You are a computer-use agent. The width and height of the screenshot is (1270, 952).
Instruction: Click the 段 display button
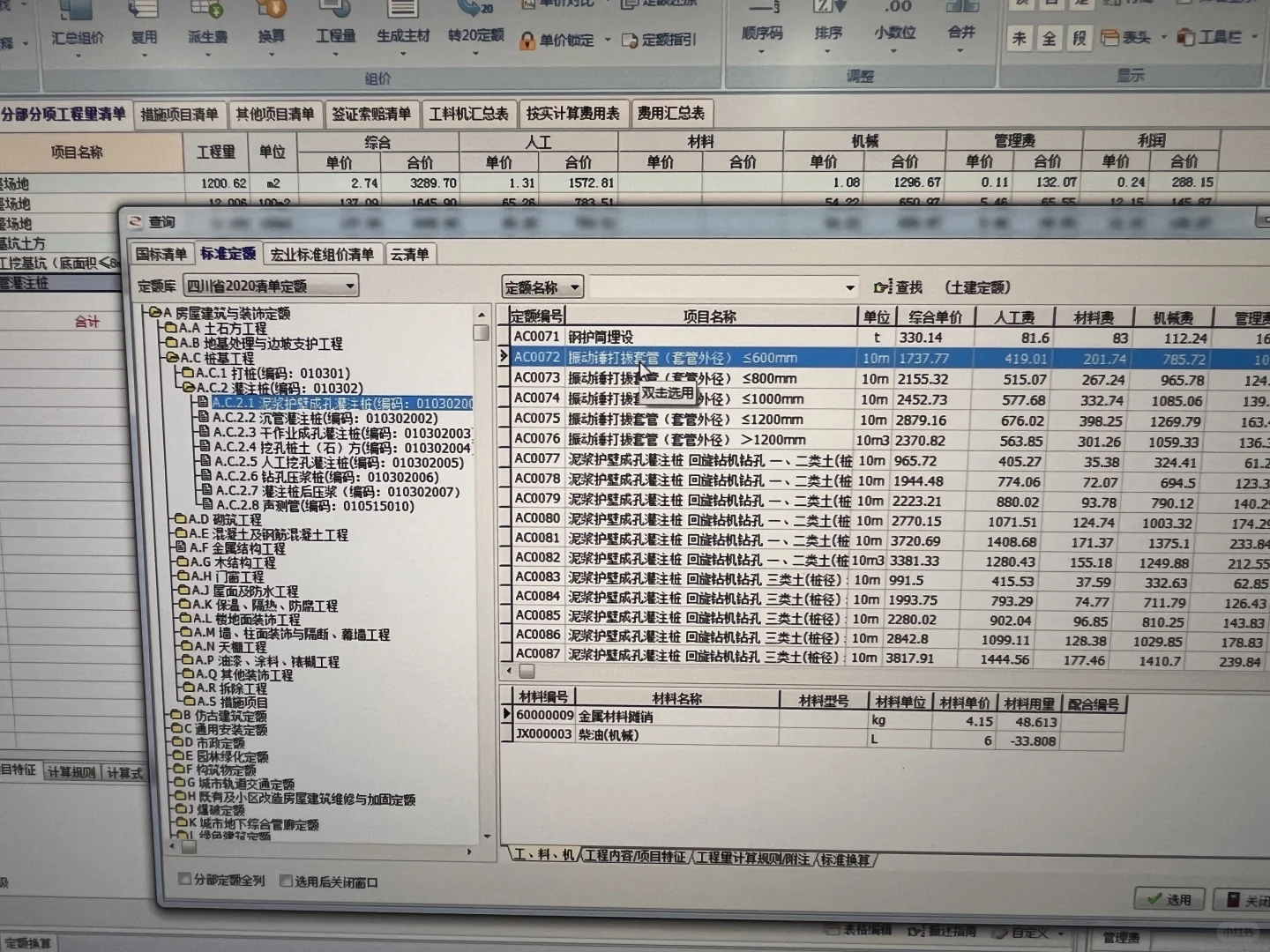(1079, 38)
